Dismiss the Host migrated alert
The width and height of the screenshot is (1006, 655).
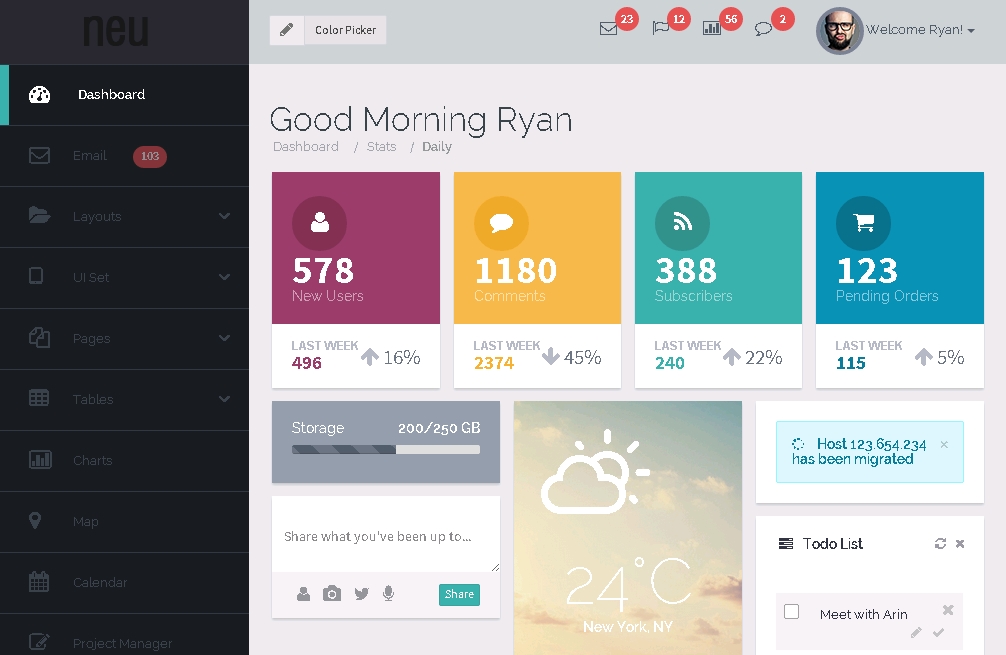[944, 445]
